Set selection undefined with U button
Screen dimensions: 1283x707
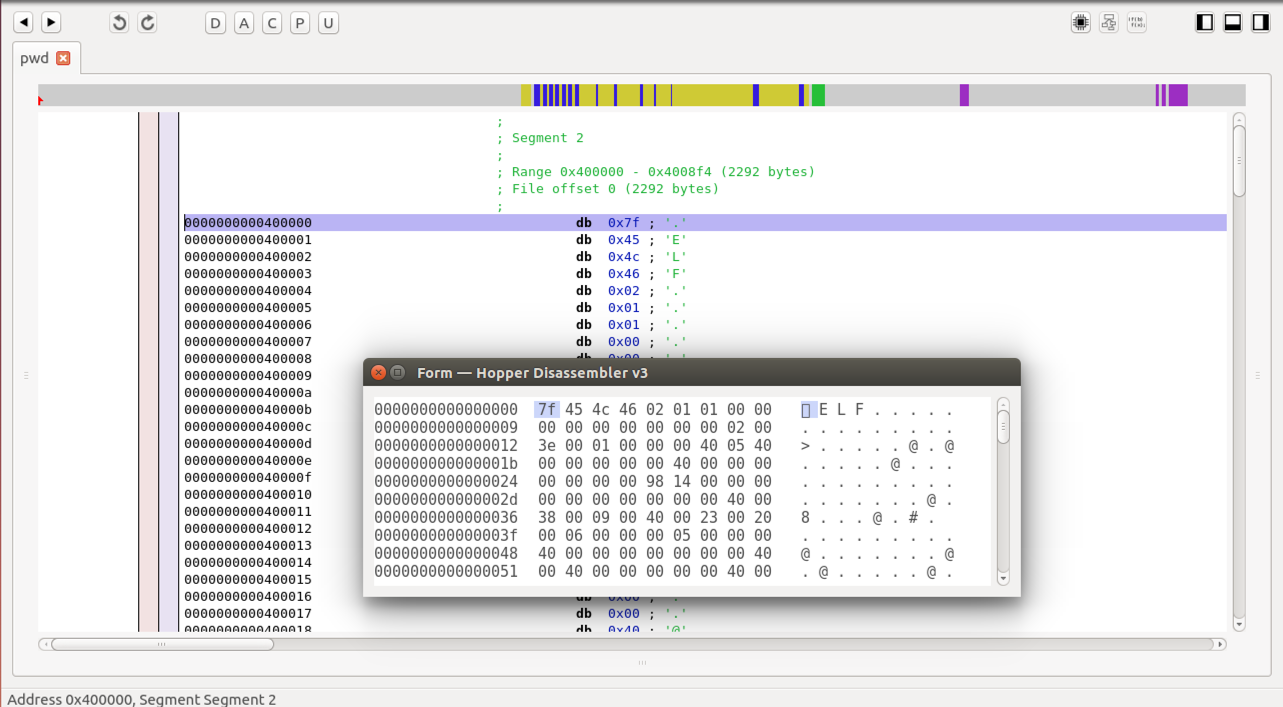point(328,23)
